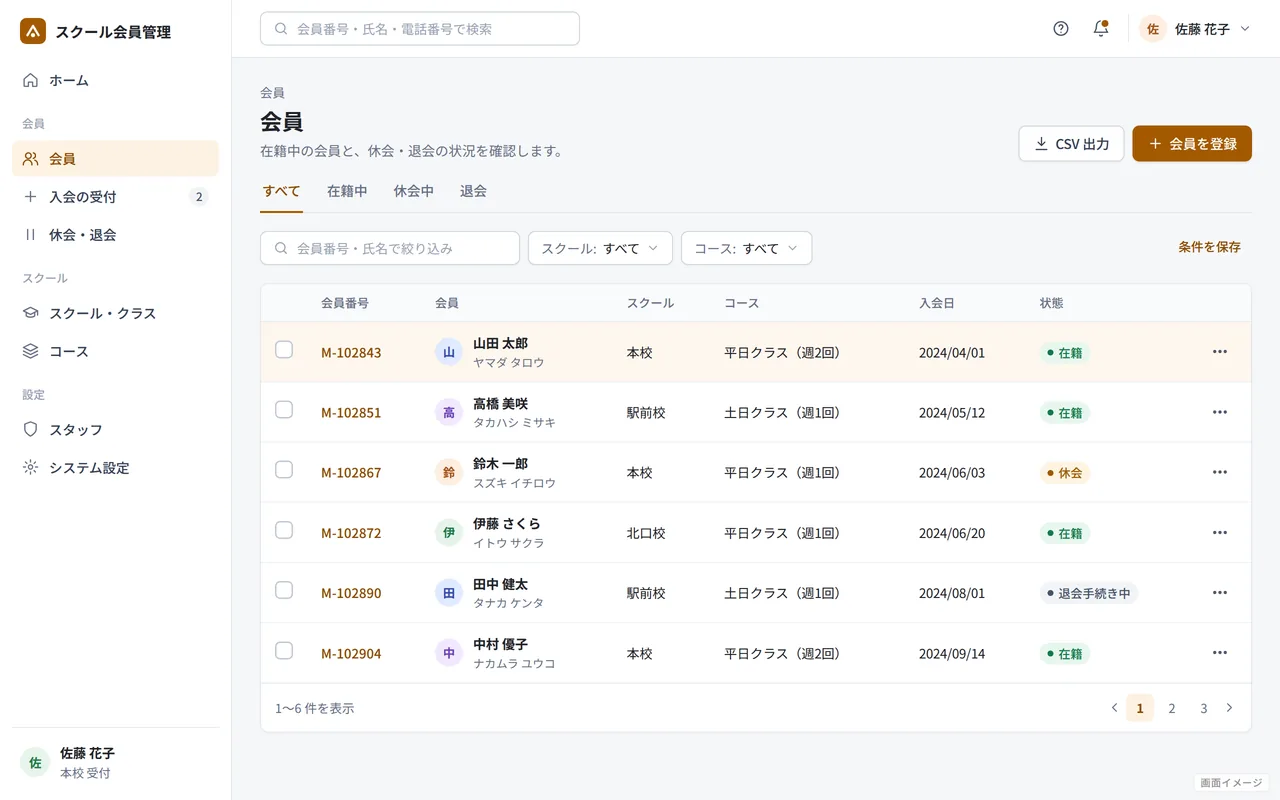Go to スクール・クラス in the sidebar
Image resolution: width=1280 pixels, height=800 pixels.
(x=115, y=313)
